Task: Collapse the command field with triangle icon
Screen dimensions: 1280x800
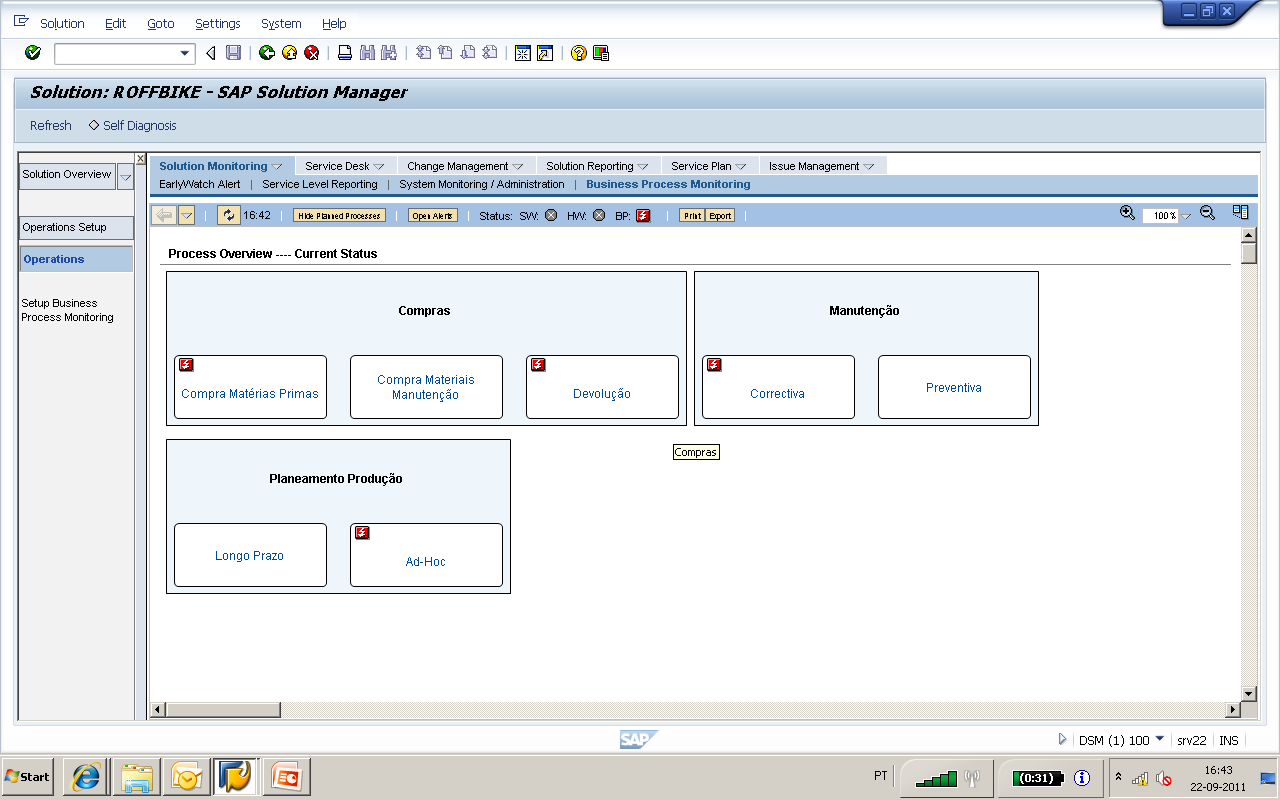Action: pyautogui.click(x=210, y=54)
